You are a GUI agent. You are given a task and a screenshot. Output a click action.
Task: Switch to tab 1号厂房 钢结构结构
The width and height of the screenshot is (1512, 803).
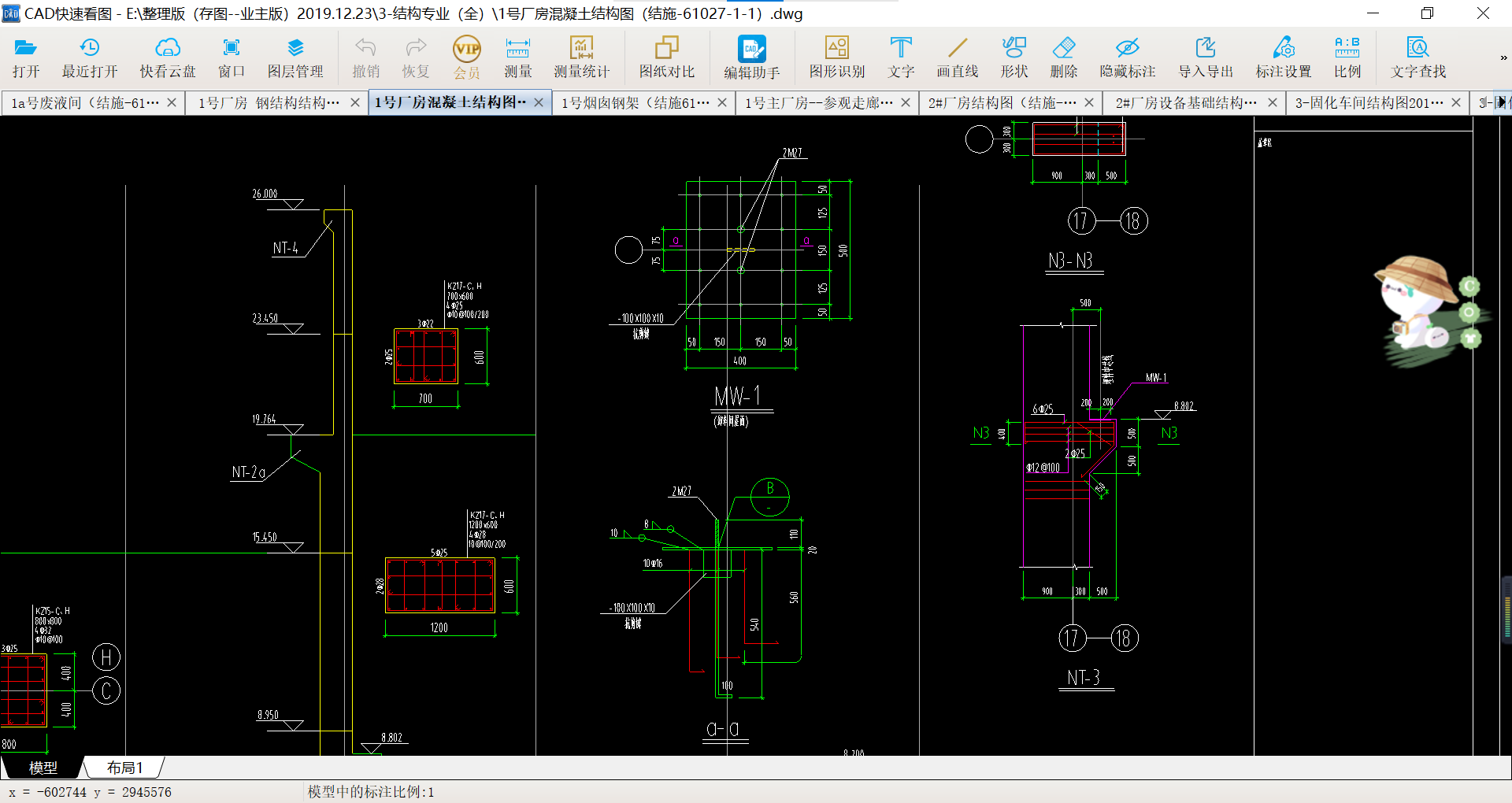269,103
